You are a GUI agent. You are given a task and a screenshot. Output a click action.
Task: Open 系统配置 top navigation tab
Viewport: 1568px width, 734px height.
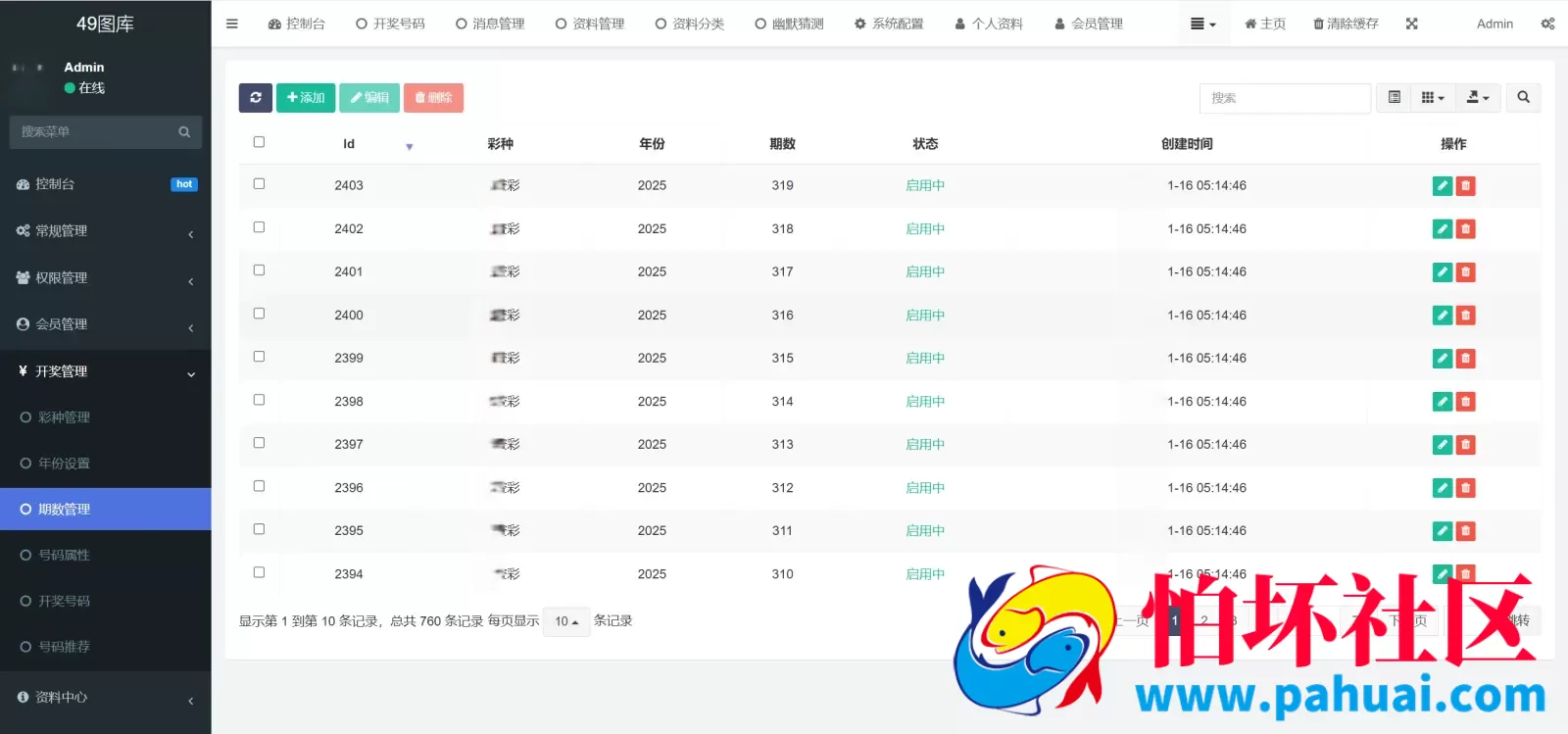coord(889,24)
